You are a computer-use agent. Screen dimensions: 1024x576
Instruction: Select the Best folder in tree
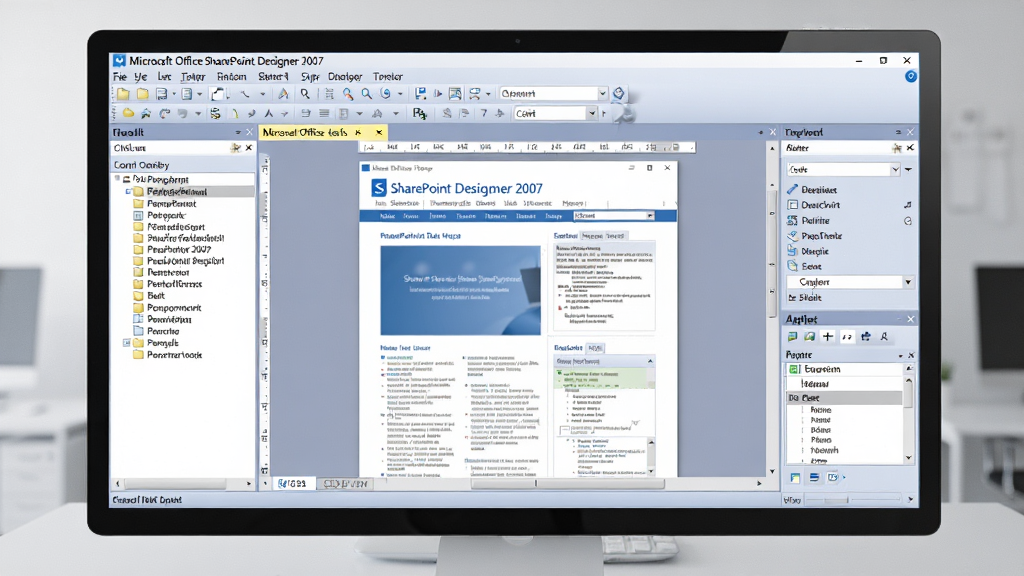pyautogui.click(x=149, y=296)
